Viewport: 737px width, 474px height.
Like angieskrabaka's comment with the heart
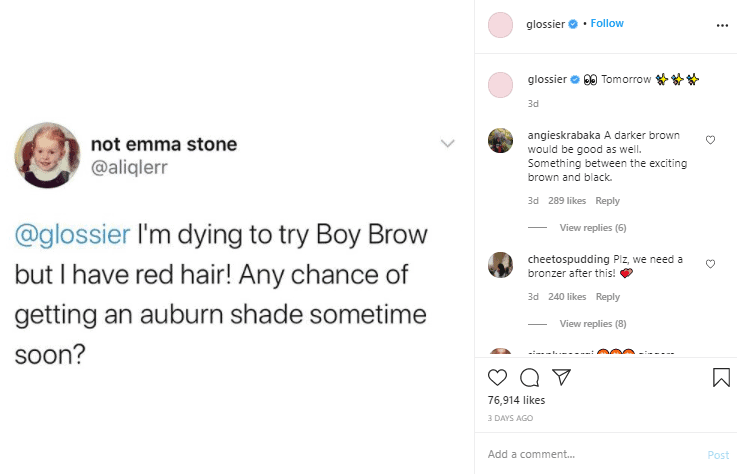(x=710, y=140)
